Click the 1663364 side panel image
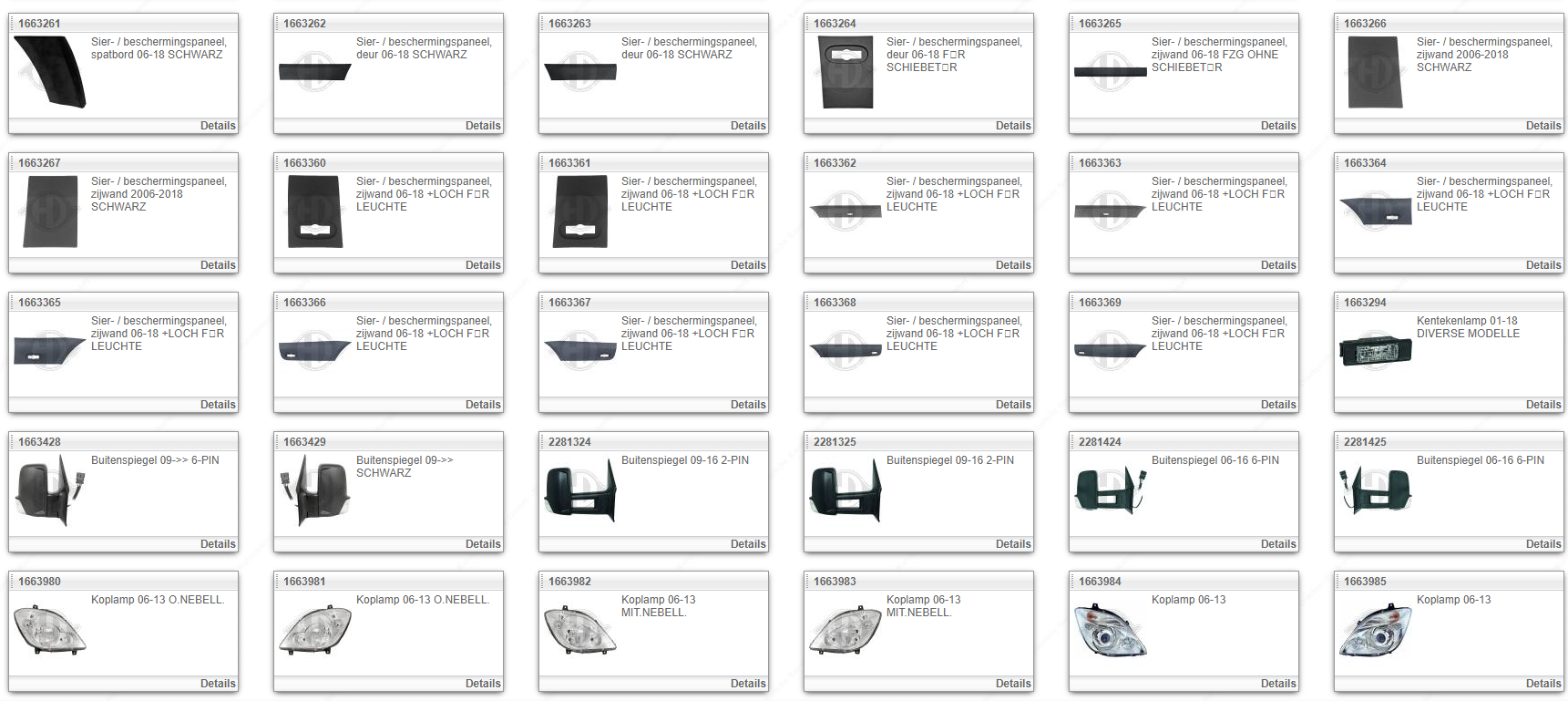The image size is (1568, 701). tap(1376, 211)
